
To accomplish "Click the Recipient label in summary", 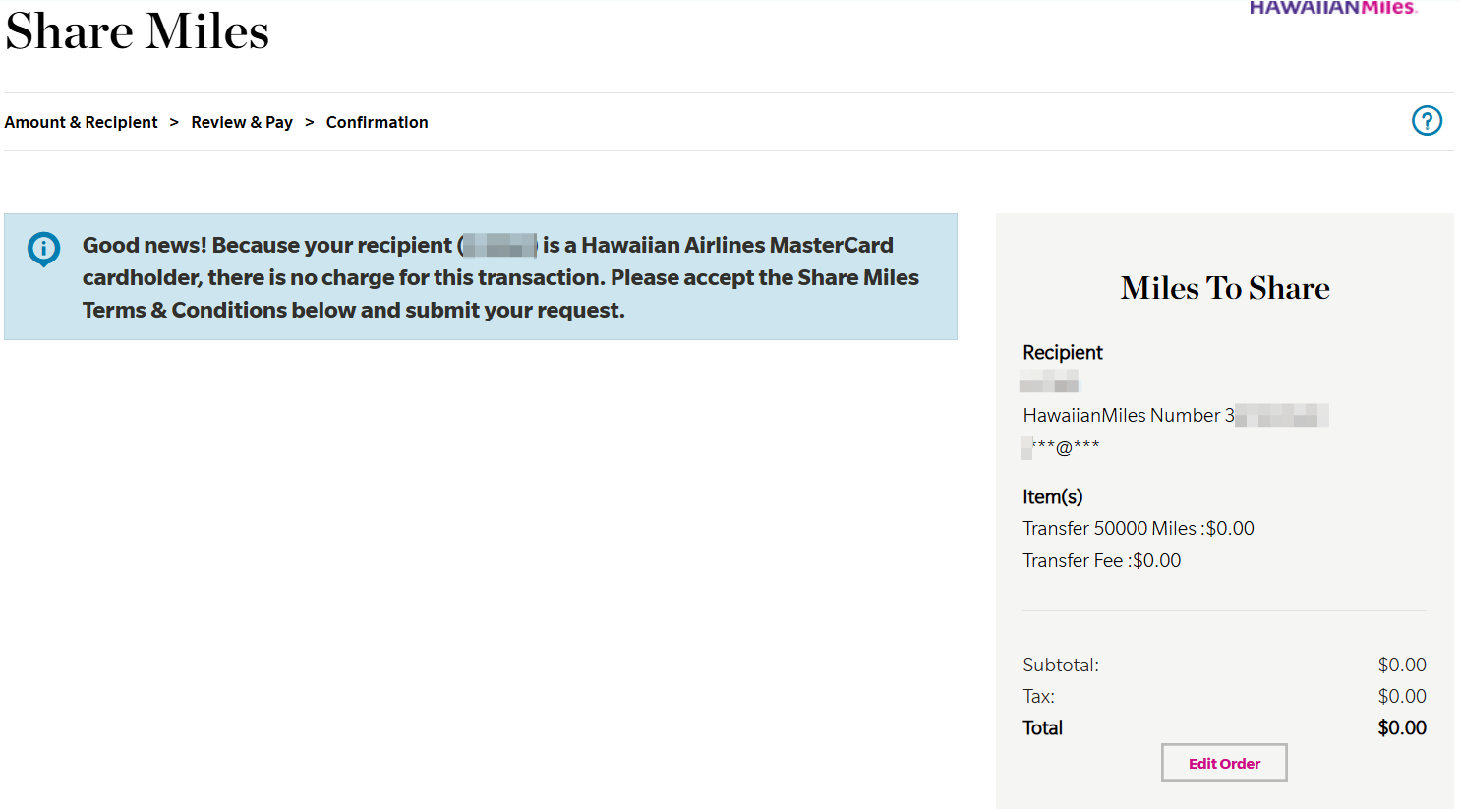I will (x=1063, y=352).
